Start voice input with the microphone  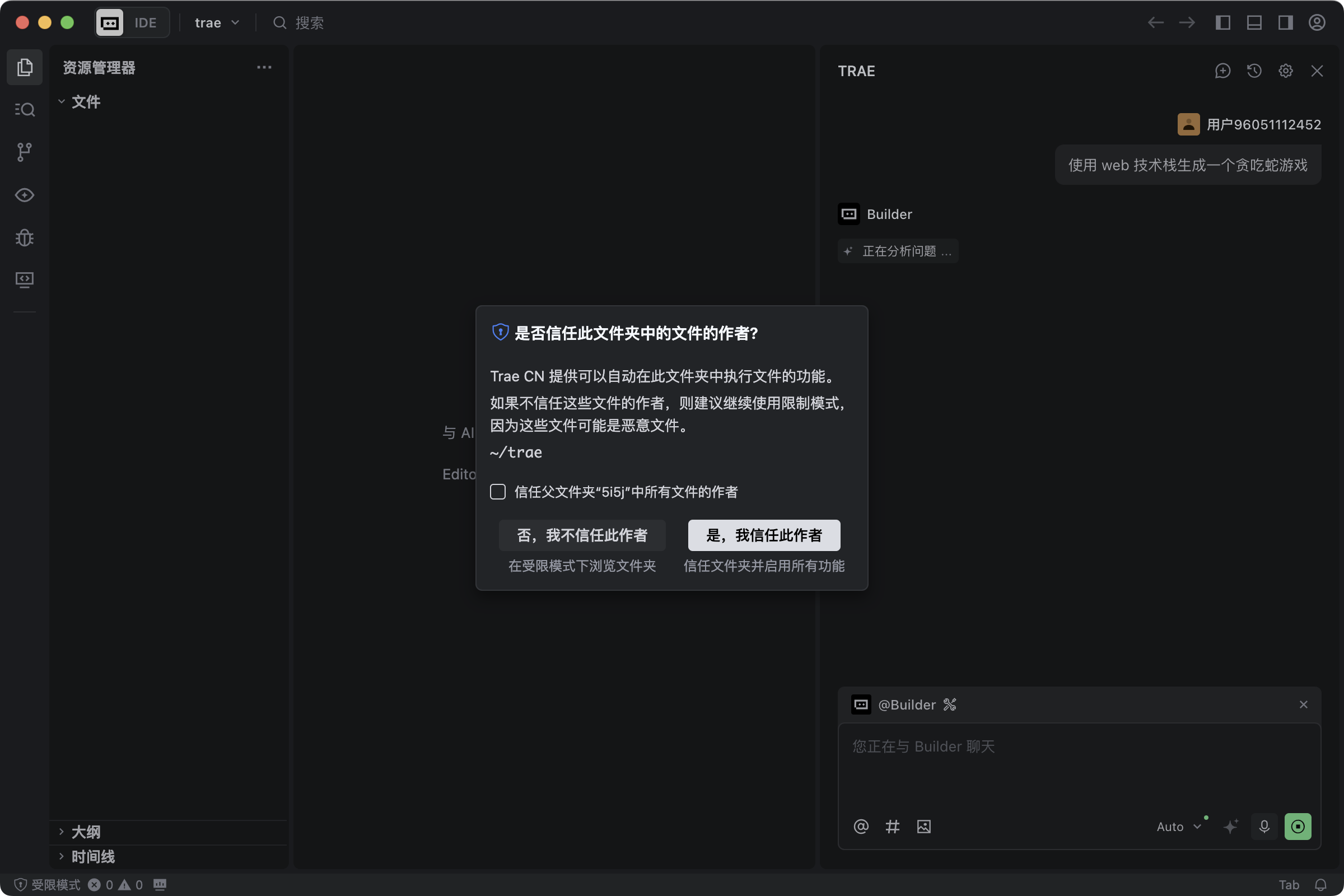(1264, 827)
